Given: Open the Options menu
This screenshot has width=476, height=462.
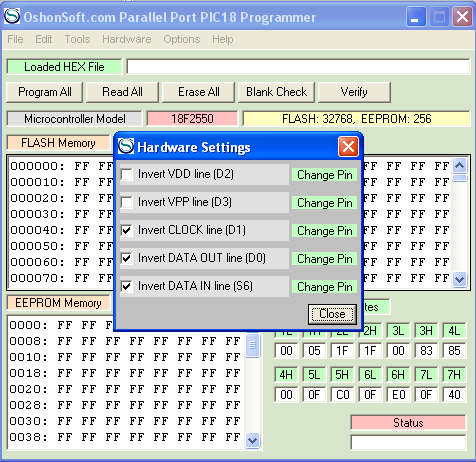Looking at the screenshot, I should (x=182, y=39).
